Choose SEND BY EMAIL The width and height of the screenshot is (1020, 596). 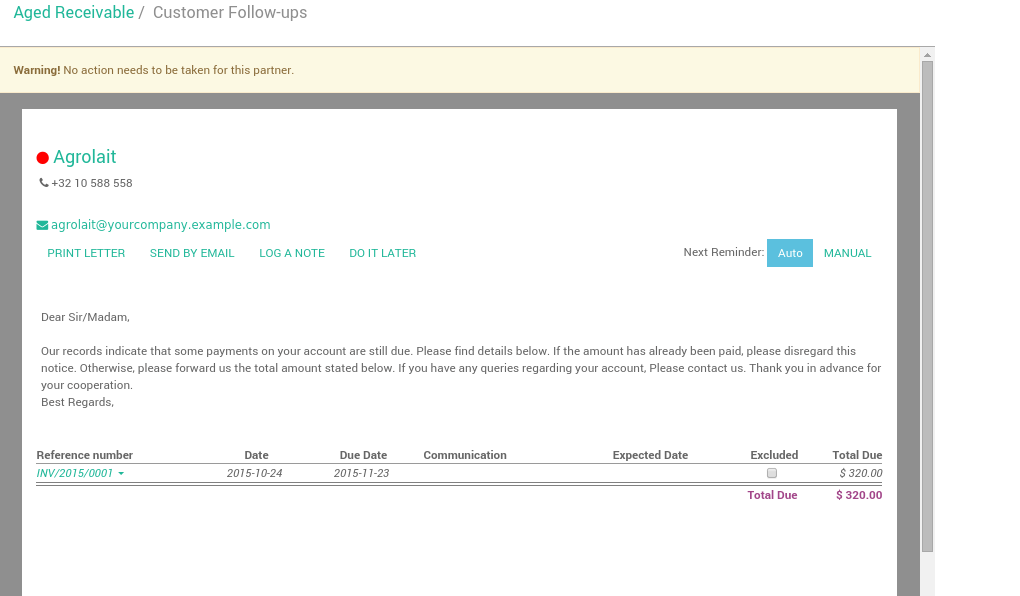tap(192, 253)
